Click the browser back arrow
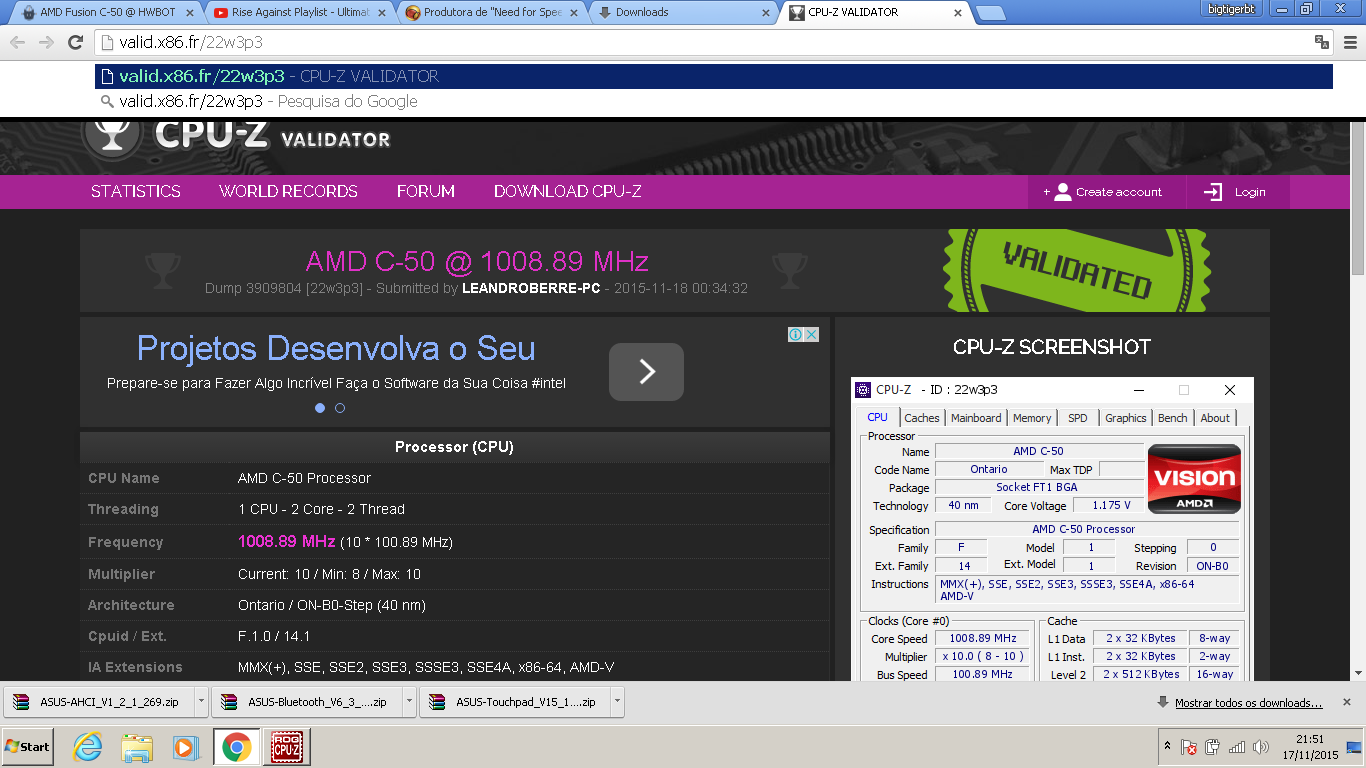The image size is (1366, 768). click(17, 42)
